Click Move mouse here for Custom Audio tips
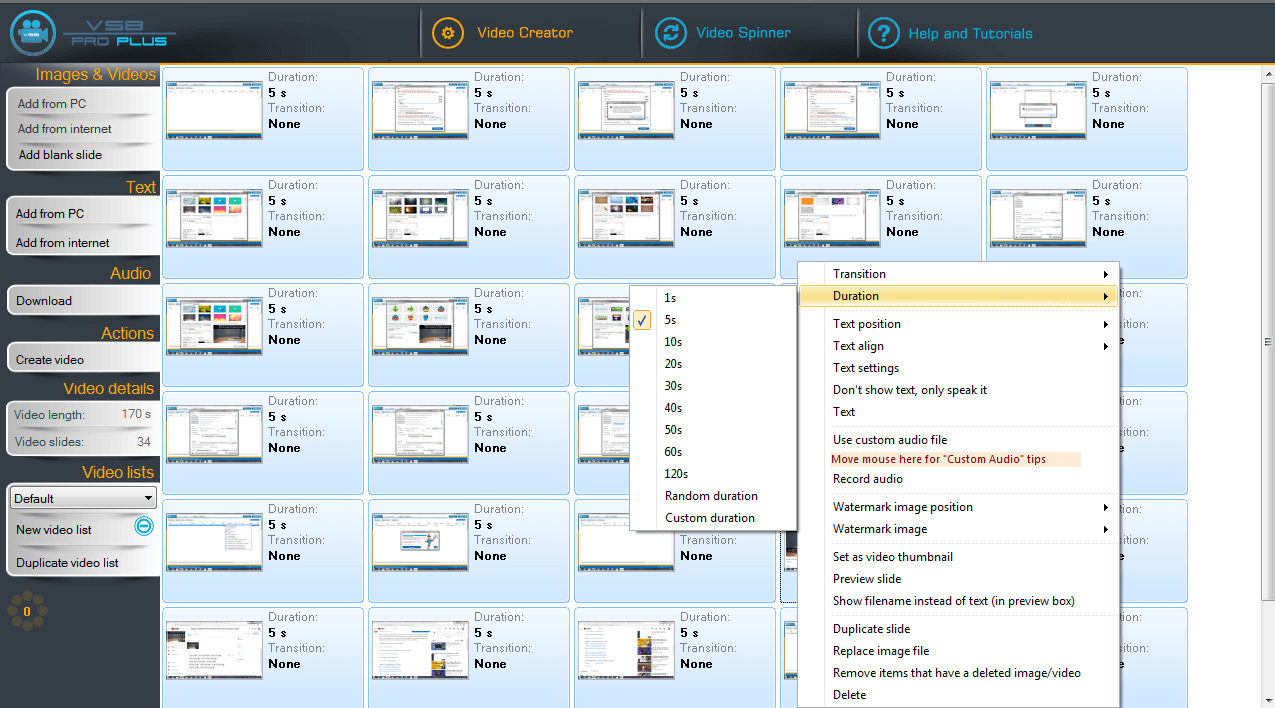 pyautogui.click(x=955, y=459)
